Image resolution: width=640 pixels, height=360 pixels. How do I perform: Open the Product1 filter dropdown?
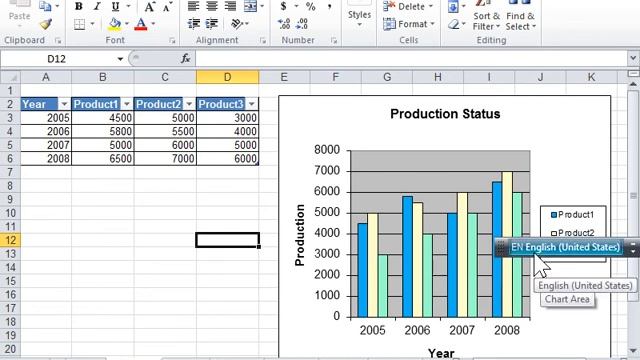127,104
